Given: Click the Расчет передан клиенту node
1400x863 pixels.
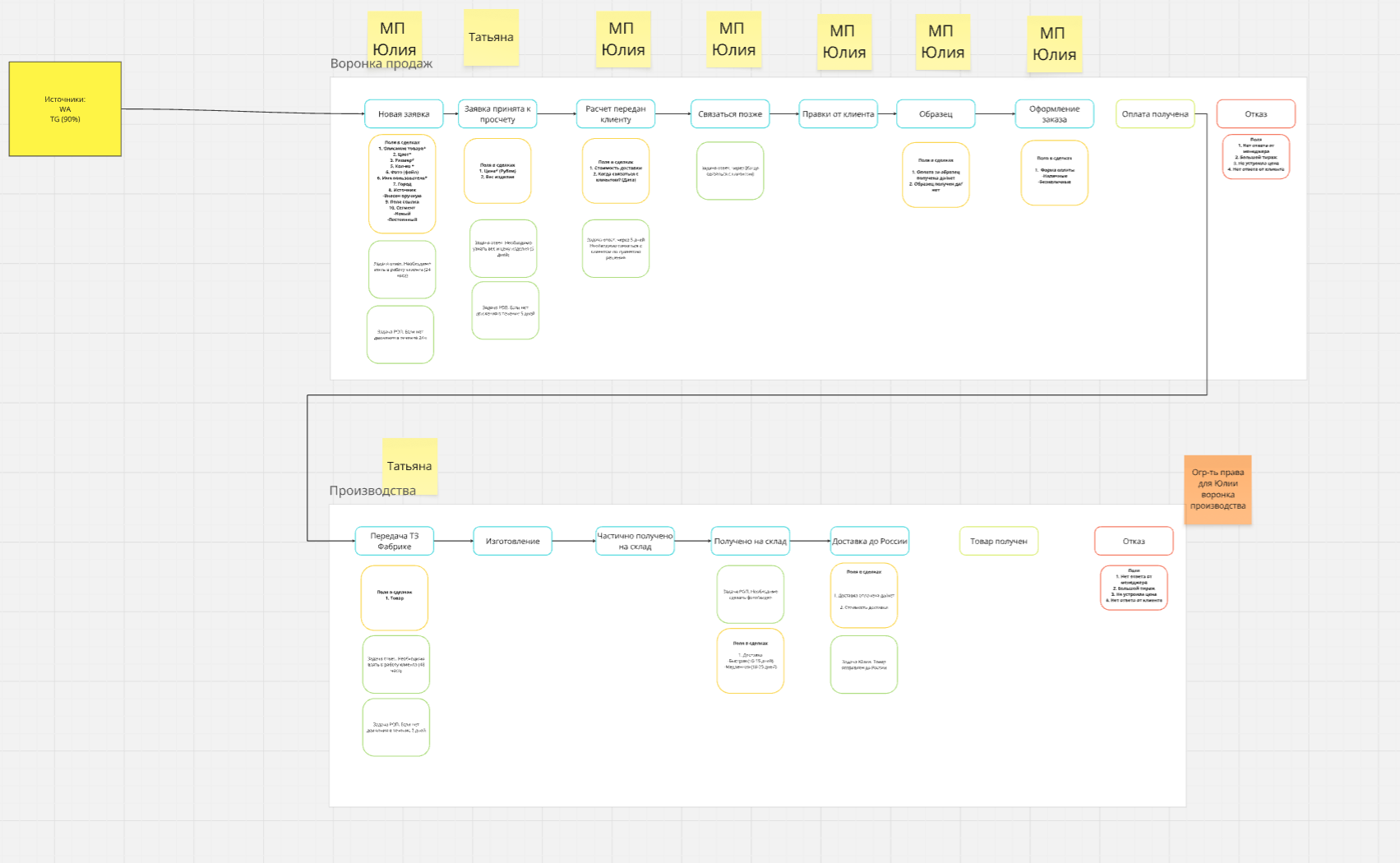Looking at the screenshot, I should [x=616, y=114].
